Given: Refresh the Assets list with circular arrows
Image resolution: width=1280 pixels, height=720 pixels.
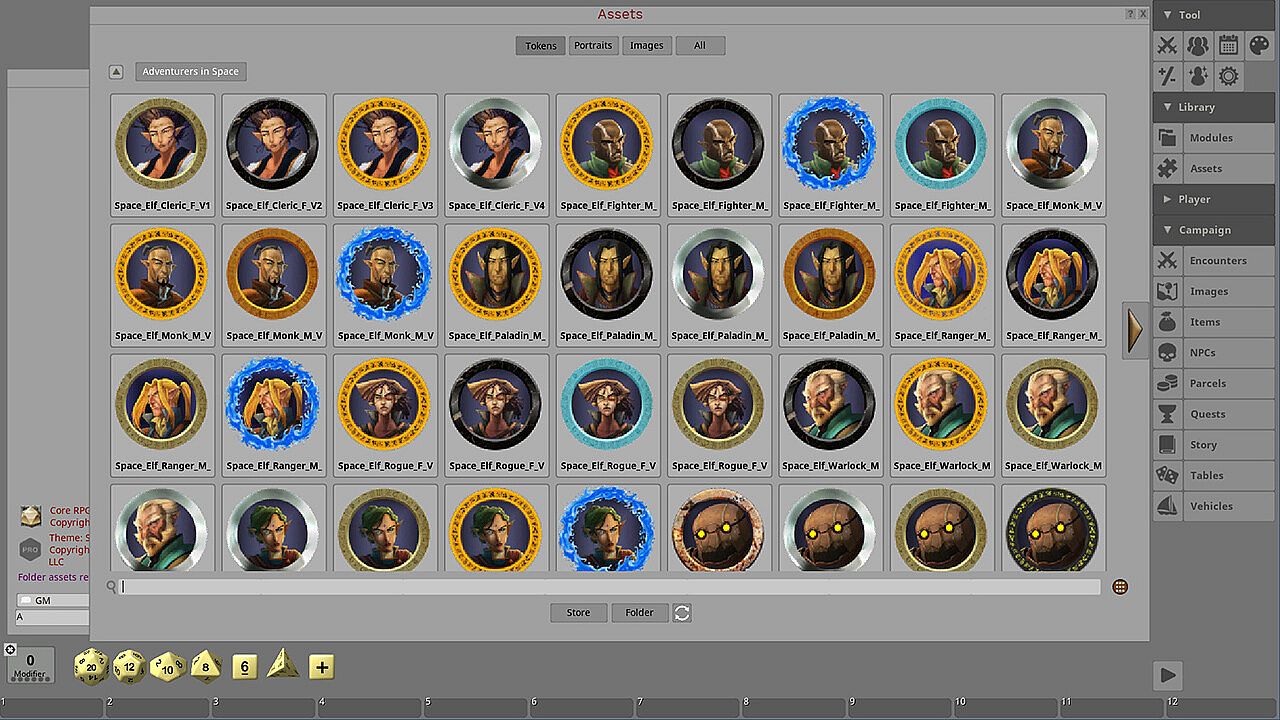Looking at the screenshot, I should coord(682,613).
